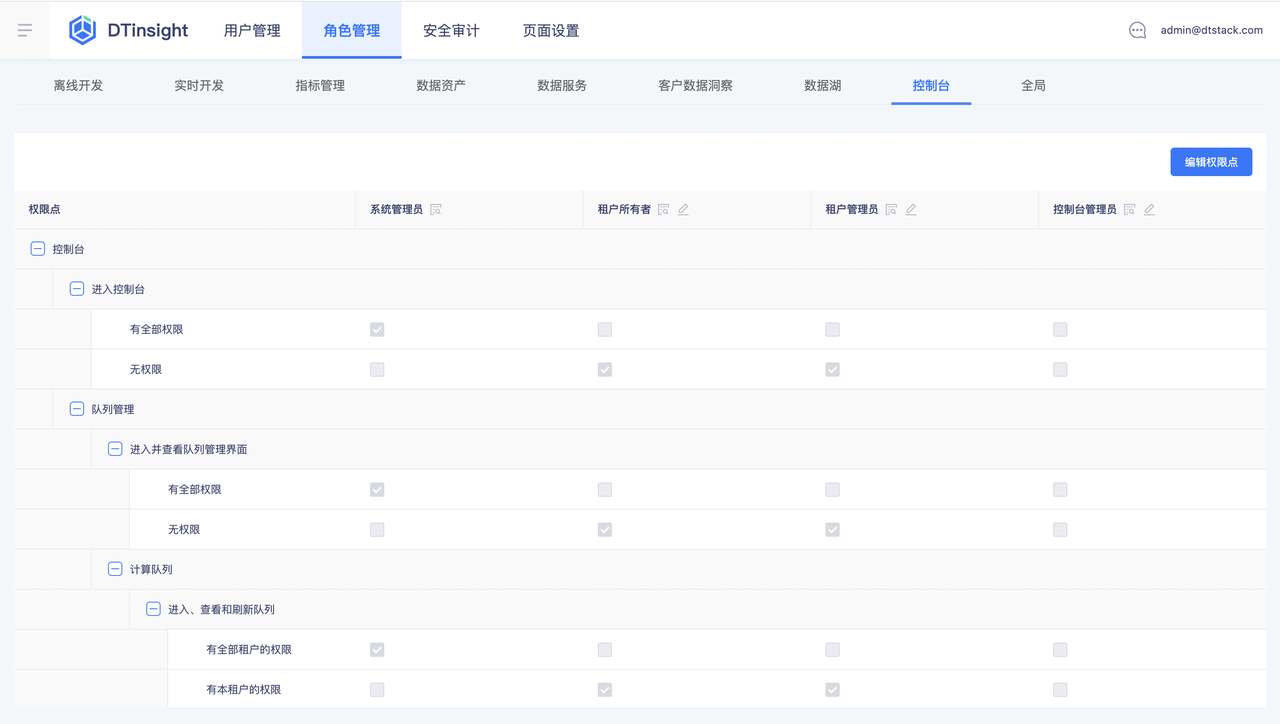Checkbox 控制台管理员 in 进入控制台 有全部权限 row
The height and width of the screenshot is (724, 1280).
coord(1060,329)
